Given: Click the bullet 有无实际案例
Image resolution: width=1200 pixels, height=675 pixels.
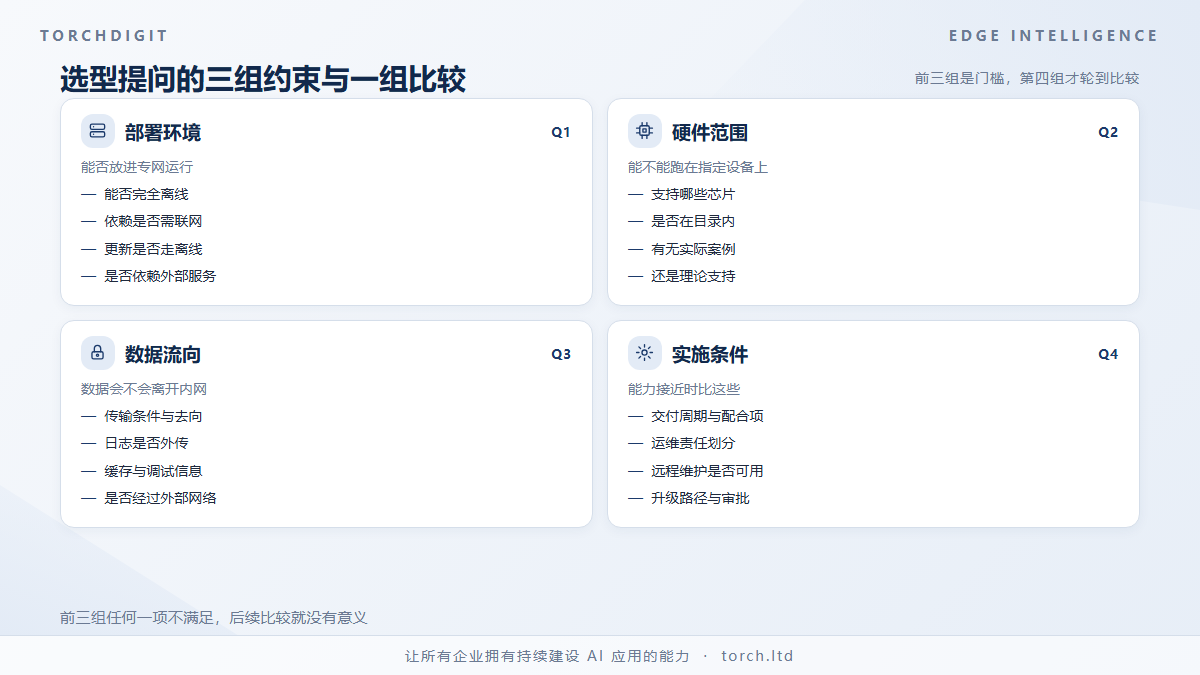Looking at the screenshot, I should point(693,249).
